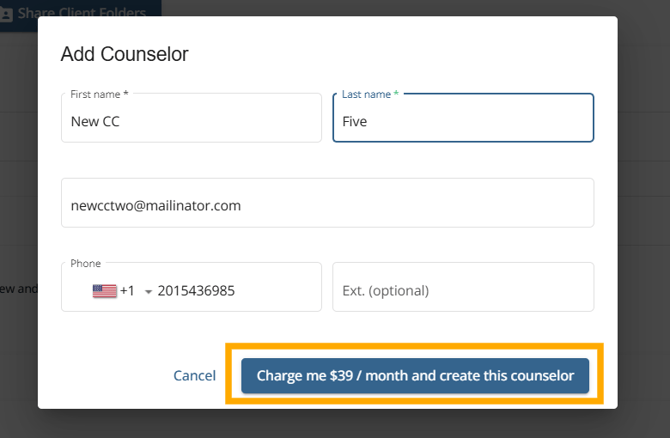670x438 pixels.
Task: Select the +1 country code selector
Action: [x=127, y=291]
